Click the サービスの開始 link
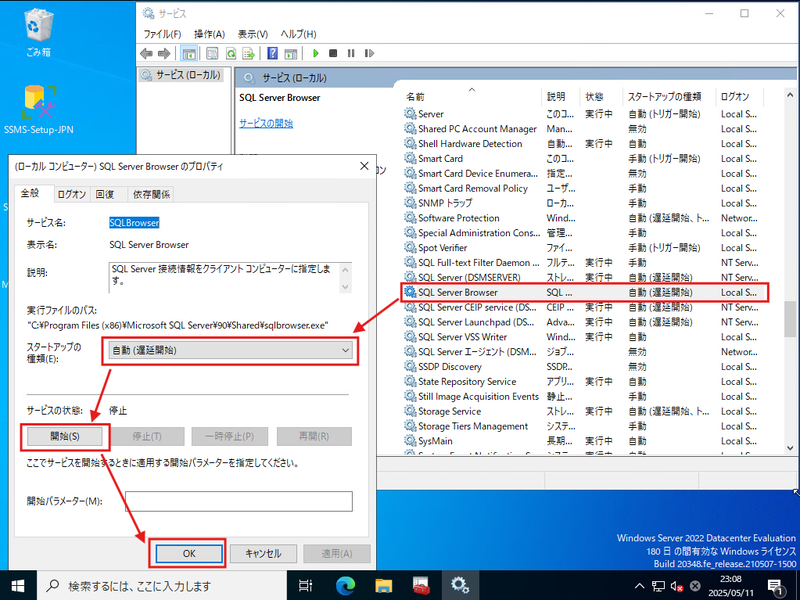Screen dimensions: 800x600 pos(266,123)
